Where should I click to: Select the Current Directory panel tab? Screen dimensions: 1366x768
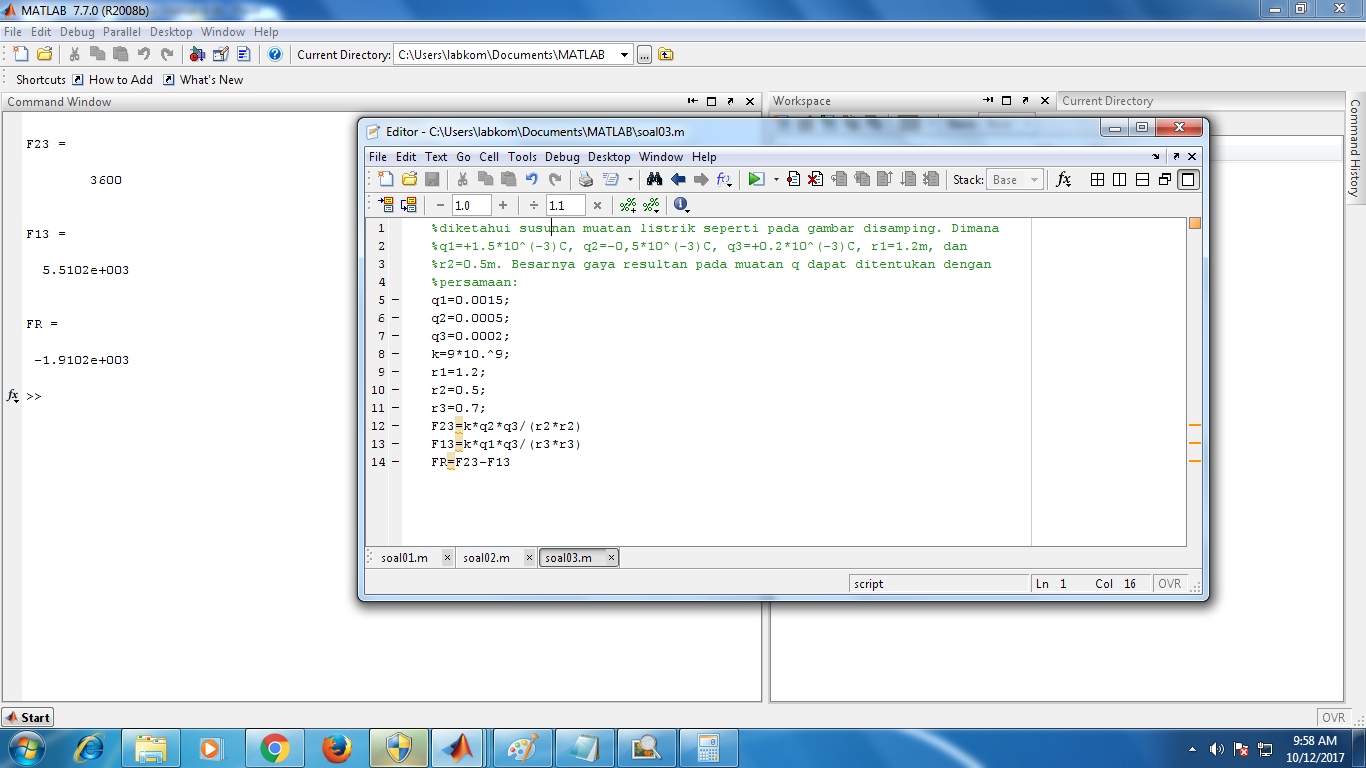pyautogui.click(x=1107, y=101)
